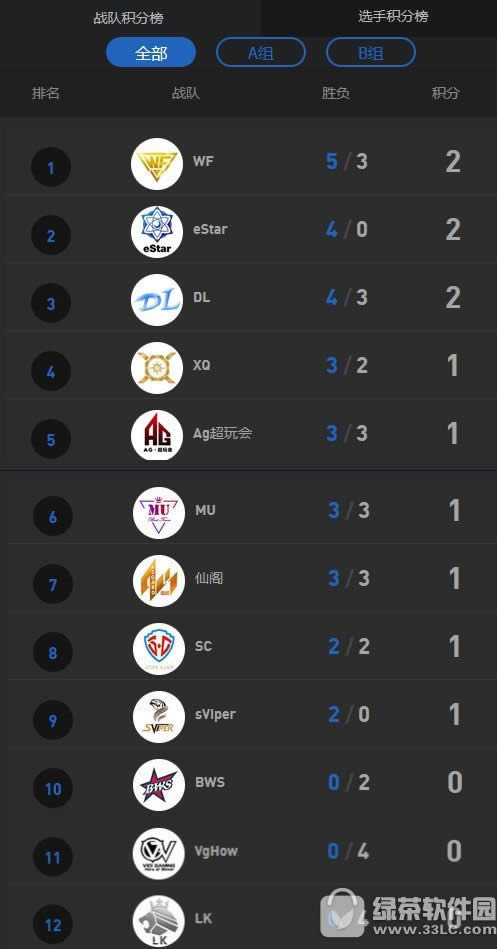
Task: Click the XQ crossed-swords team logo
Action: click(x=157, y=367)
